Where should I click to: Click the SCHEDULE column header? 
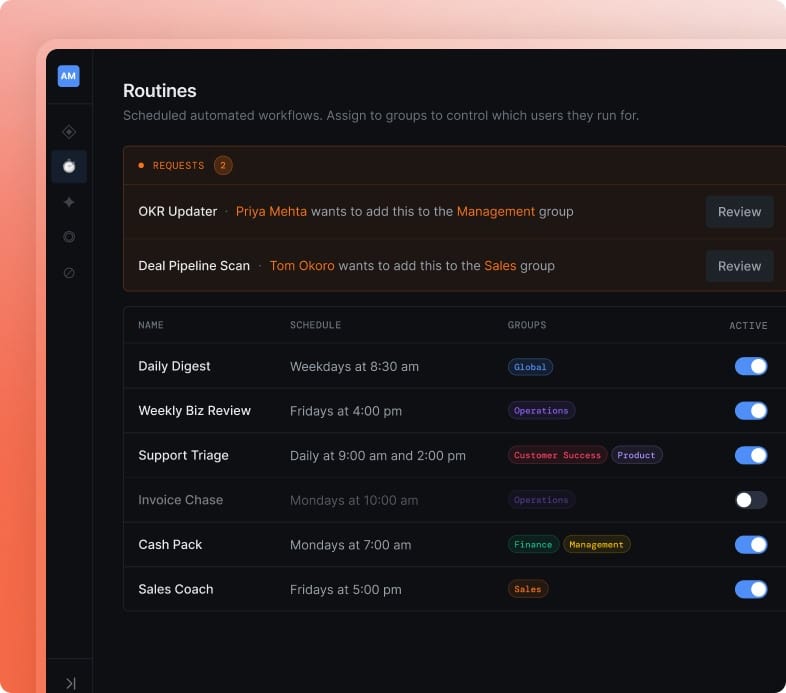[x=315, y=325]
